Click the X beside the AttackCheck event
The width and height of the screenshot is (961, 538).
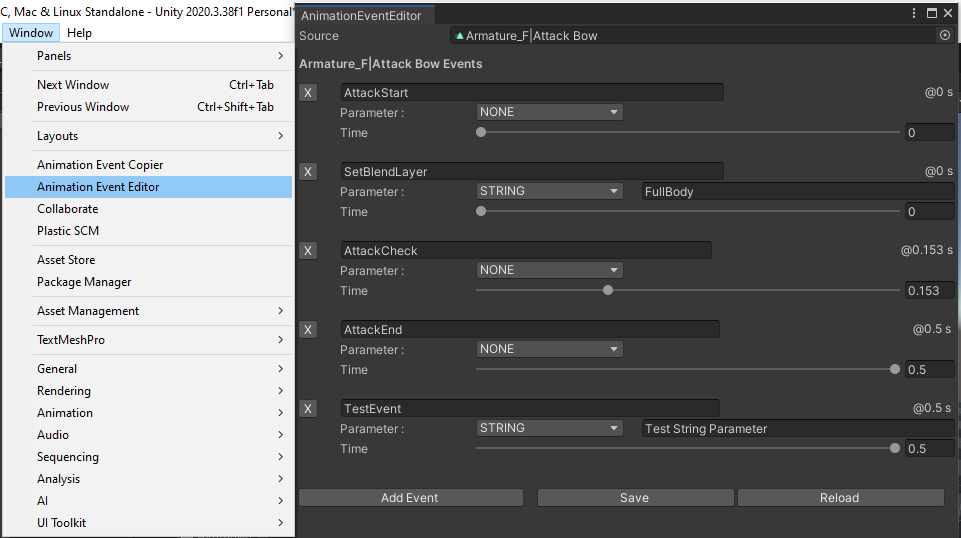(308, 251)
